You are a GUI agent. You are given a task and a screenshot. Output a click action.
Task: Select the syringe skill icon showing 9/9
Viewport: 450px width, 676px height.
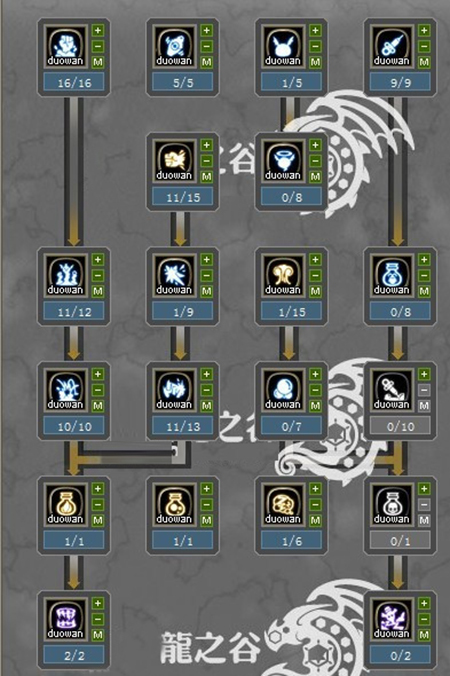pyautogui.click(x=391, y=46)
